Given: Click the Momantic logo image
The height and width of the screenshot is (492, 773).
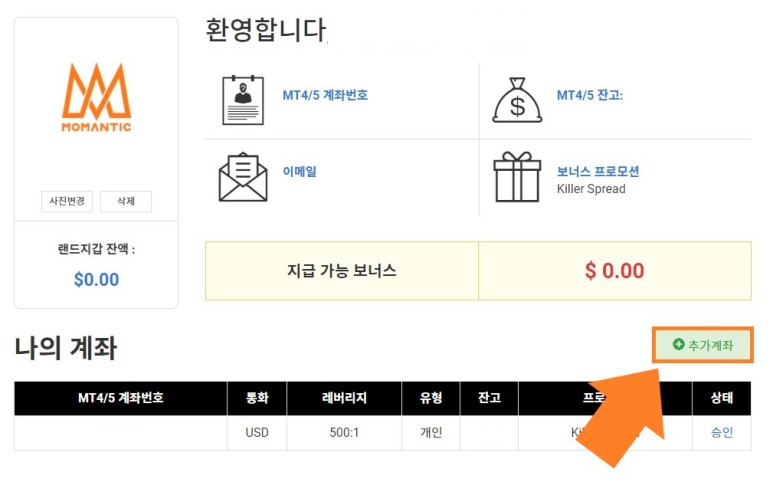Looking at the screenshot, I should [97, 98].
